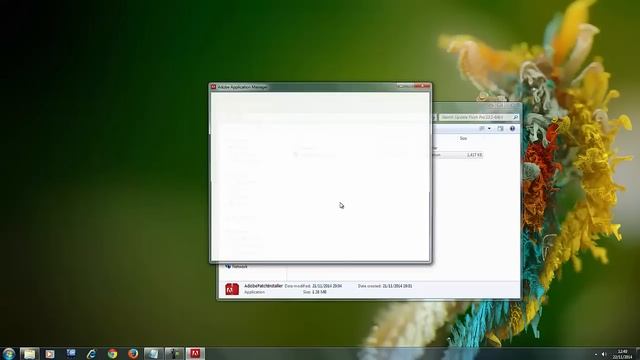Image resolution: width=640 pixels, height=360 pixels.
Task: Click the volume speaker icon in system tray
Action: [604, 354]
